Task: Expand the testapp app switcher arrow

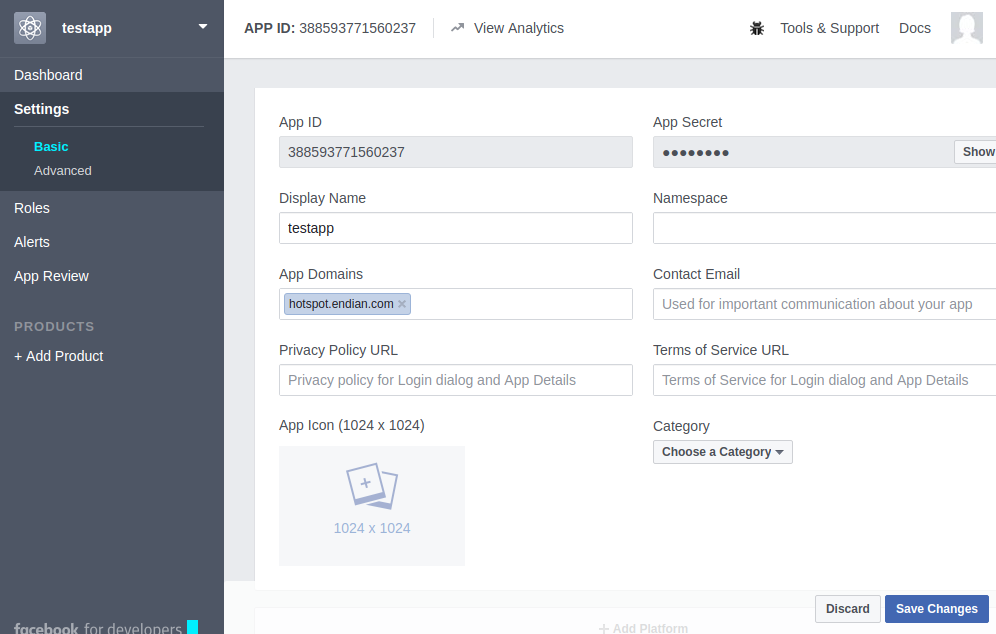Action: 203,27
